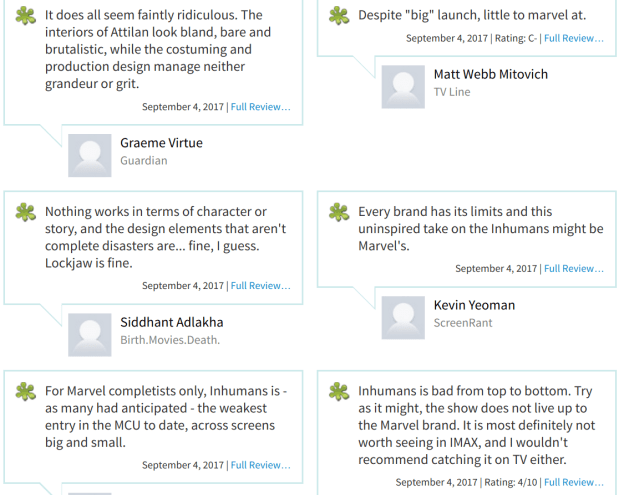Open critic profile for Matt Webb Mitovich

pyautogui.click(x=490, y=74)
